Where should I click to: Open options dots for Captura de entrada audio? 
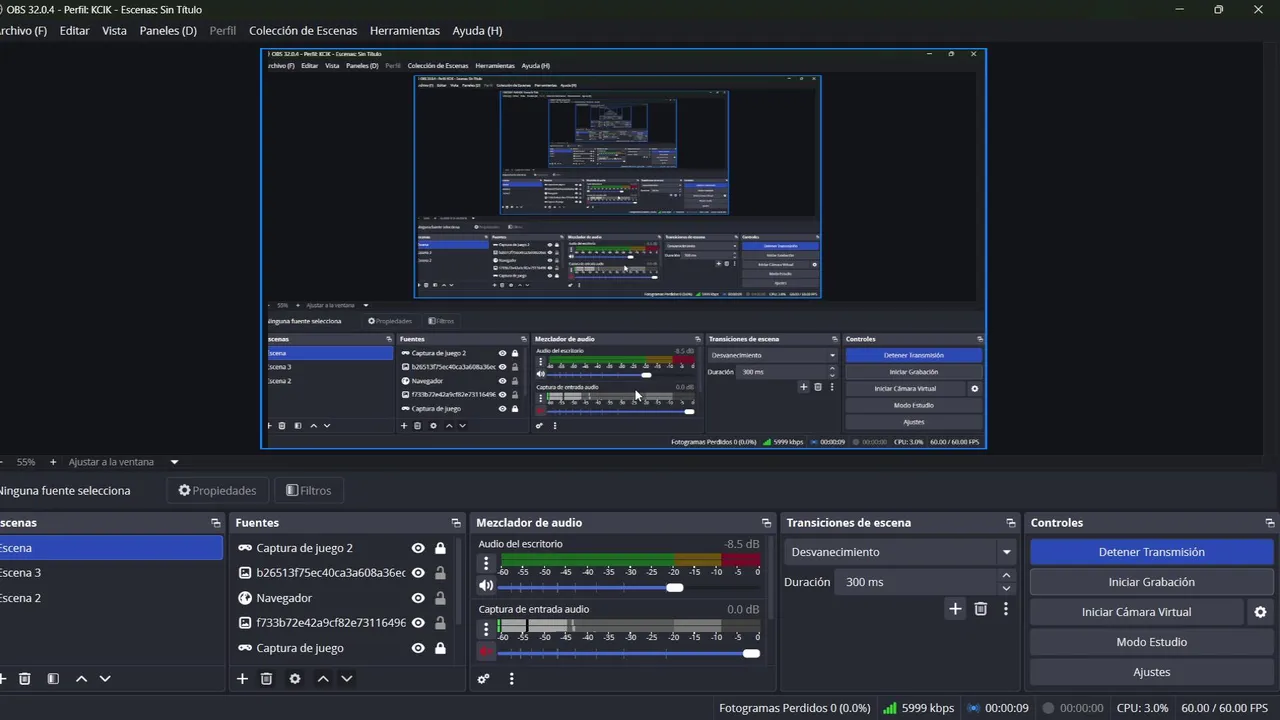[x=486, y=629]
